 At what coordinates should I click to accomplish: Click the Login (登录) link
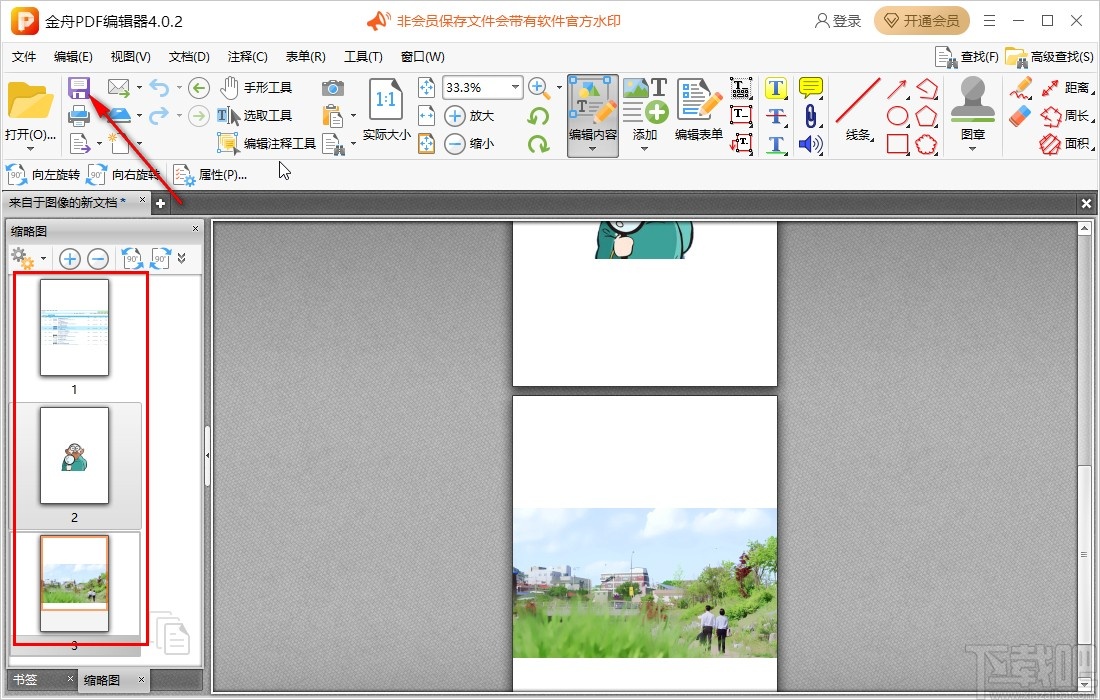(x=838, y=21)
